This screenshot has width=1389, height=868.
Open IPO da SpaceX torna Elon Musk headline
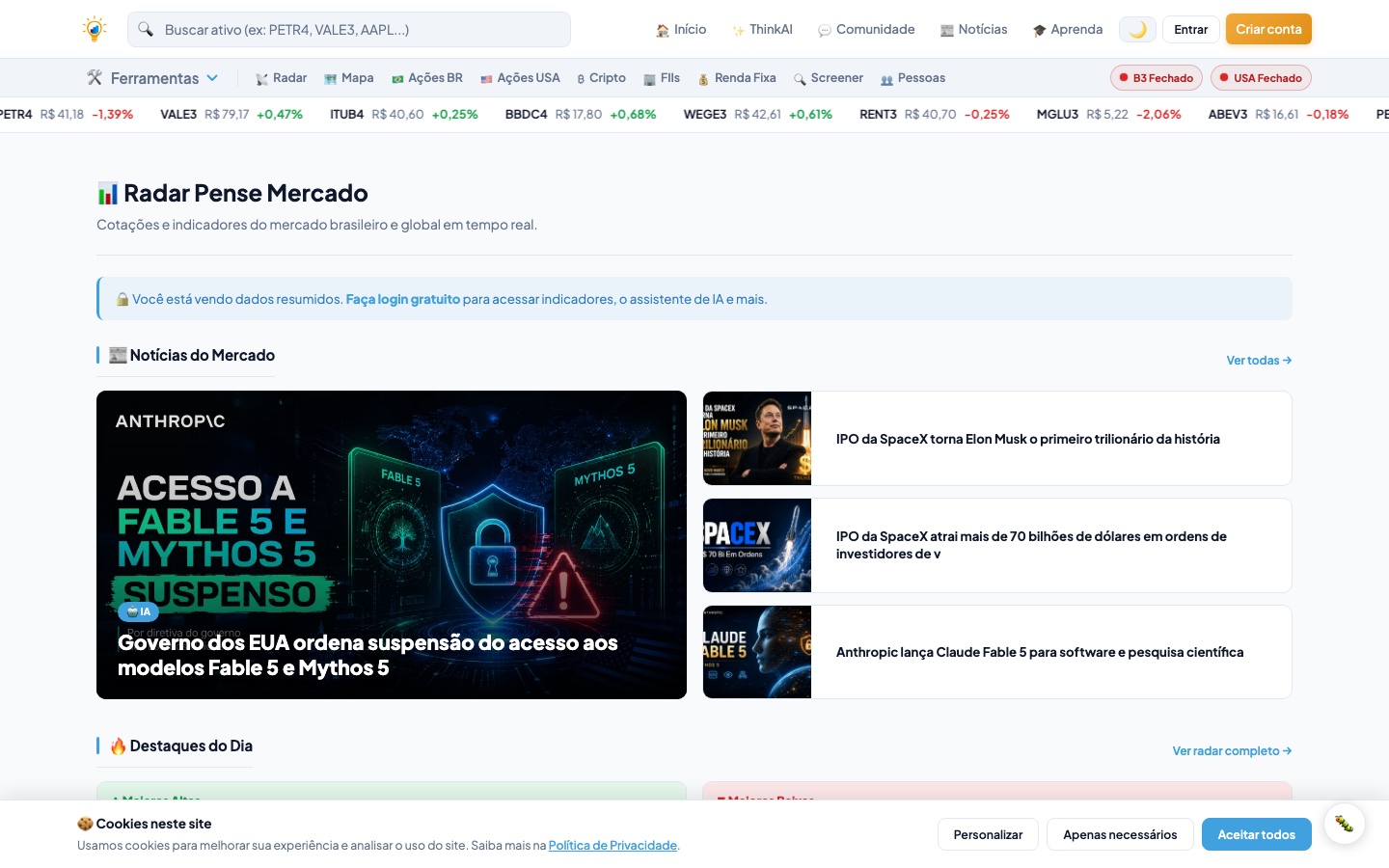click(x=1028, y=439)
